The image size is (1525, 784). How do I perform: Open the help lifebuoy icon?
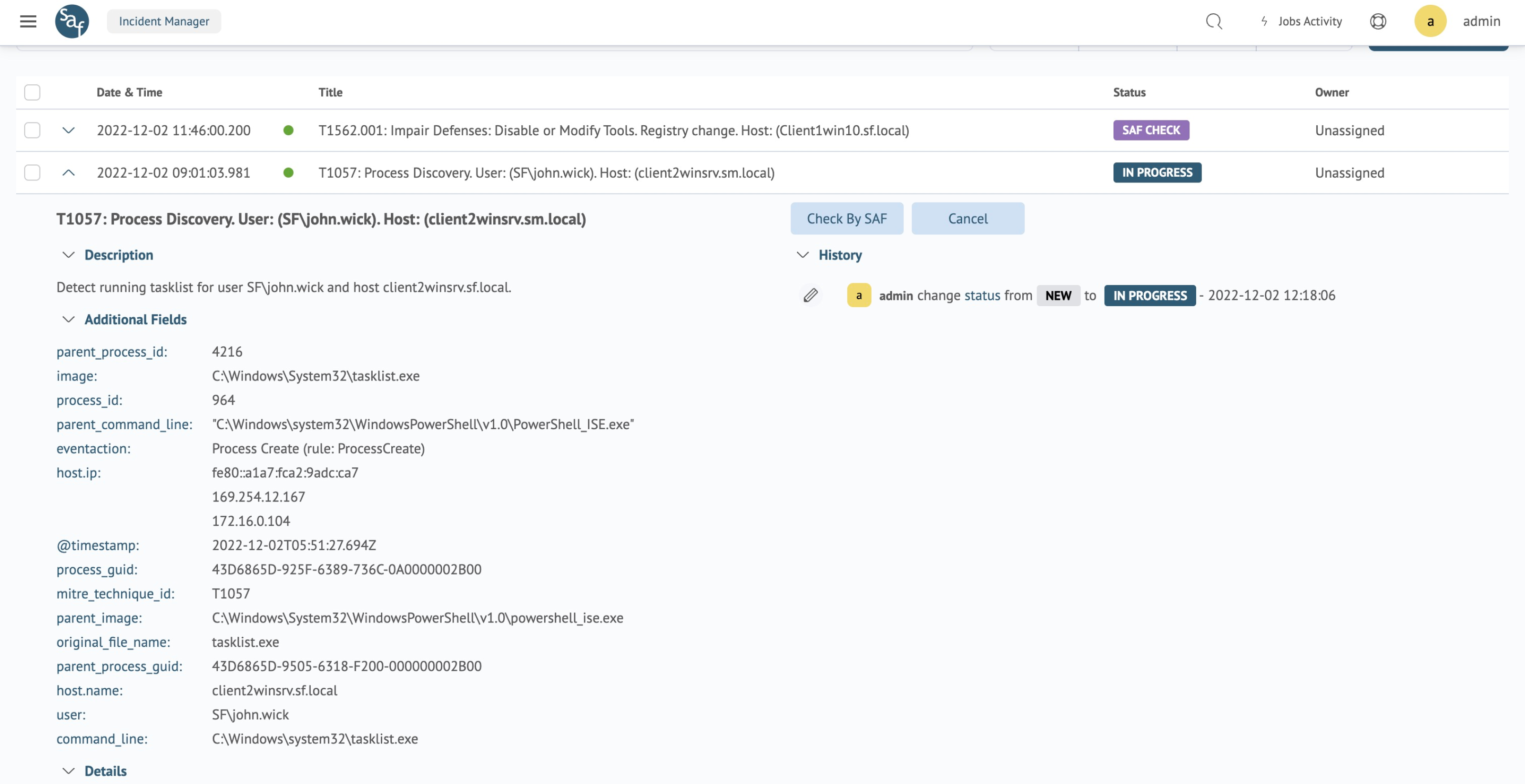[1378, 21]
